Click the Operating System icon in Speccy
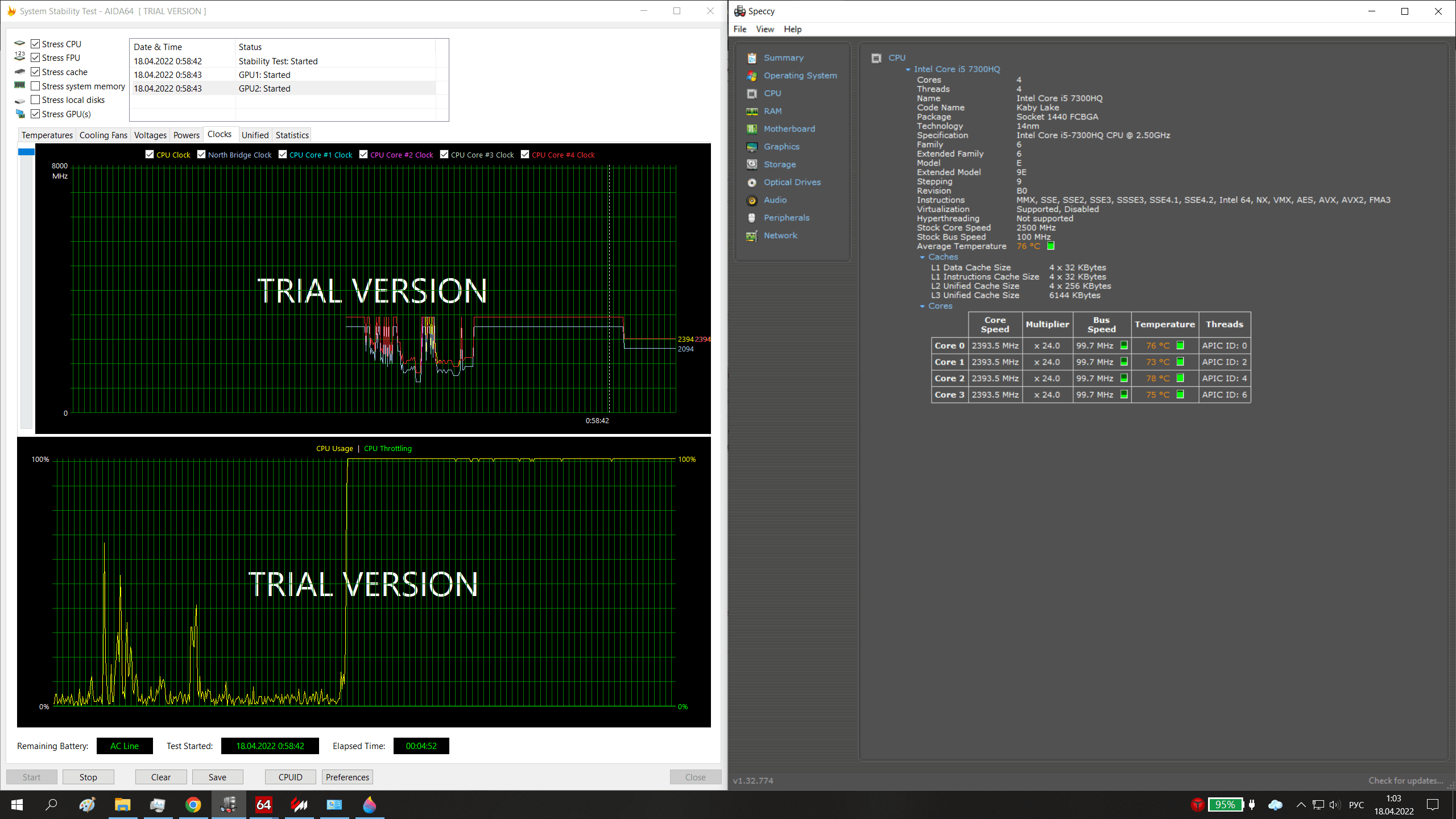Viewport: 1456px width, 819px height. [752, 75]
